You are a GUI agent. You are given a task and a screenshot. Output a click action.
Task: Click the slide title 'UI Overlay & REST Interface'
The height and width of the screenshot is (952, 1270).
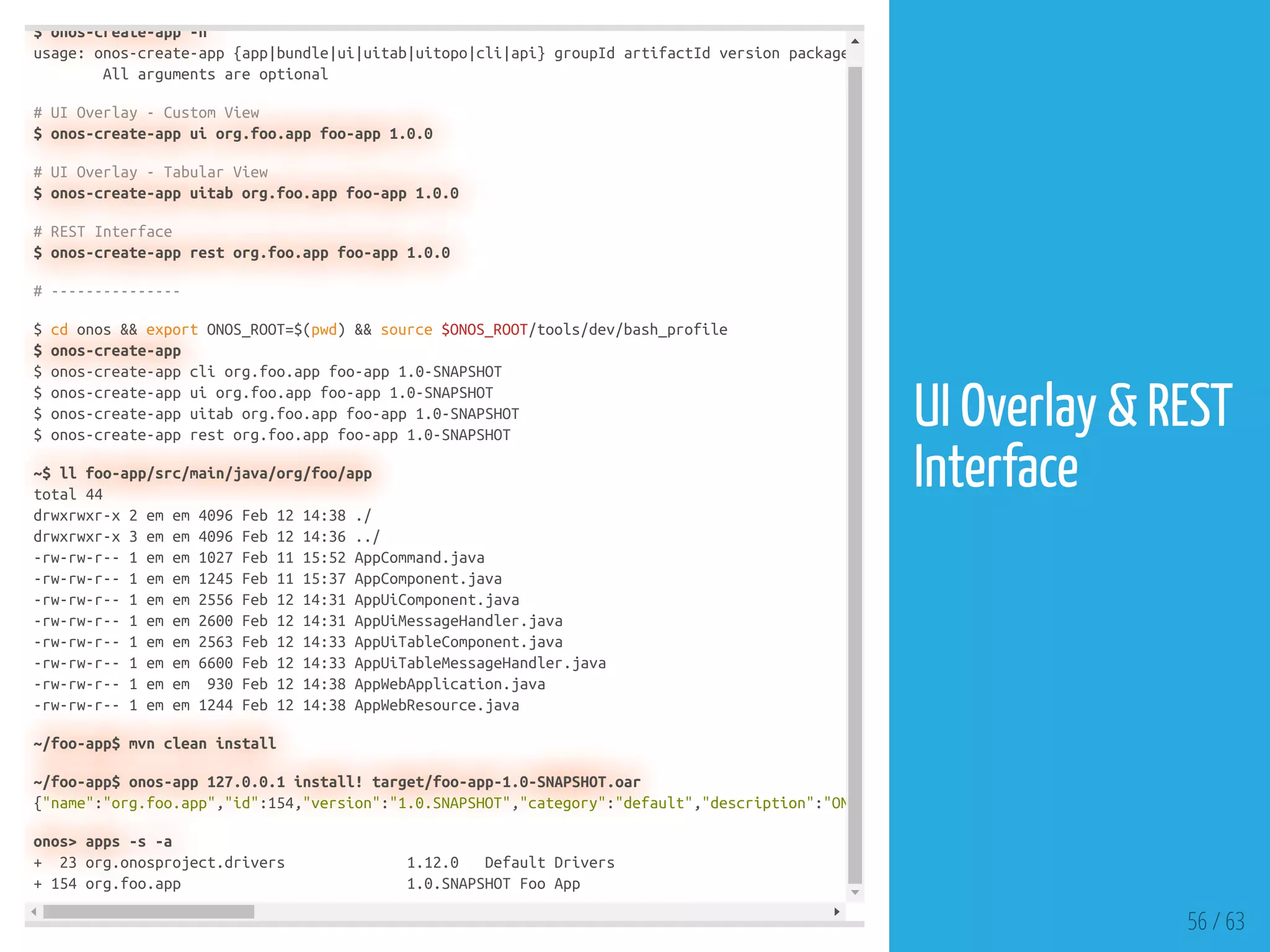tap(1073, 435)
